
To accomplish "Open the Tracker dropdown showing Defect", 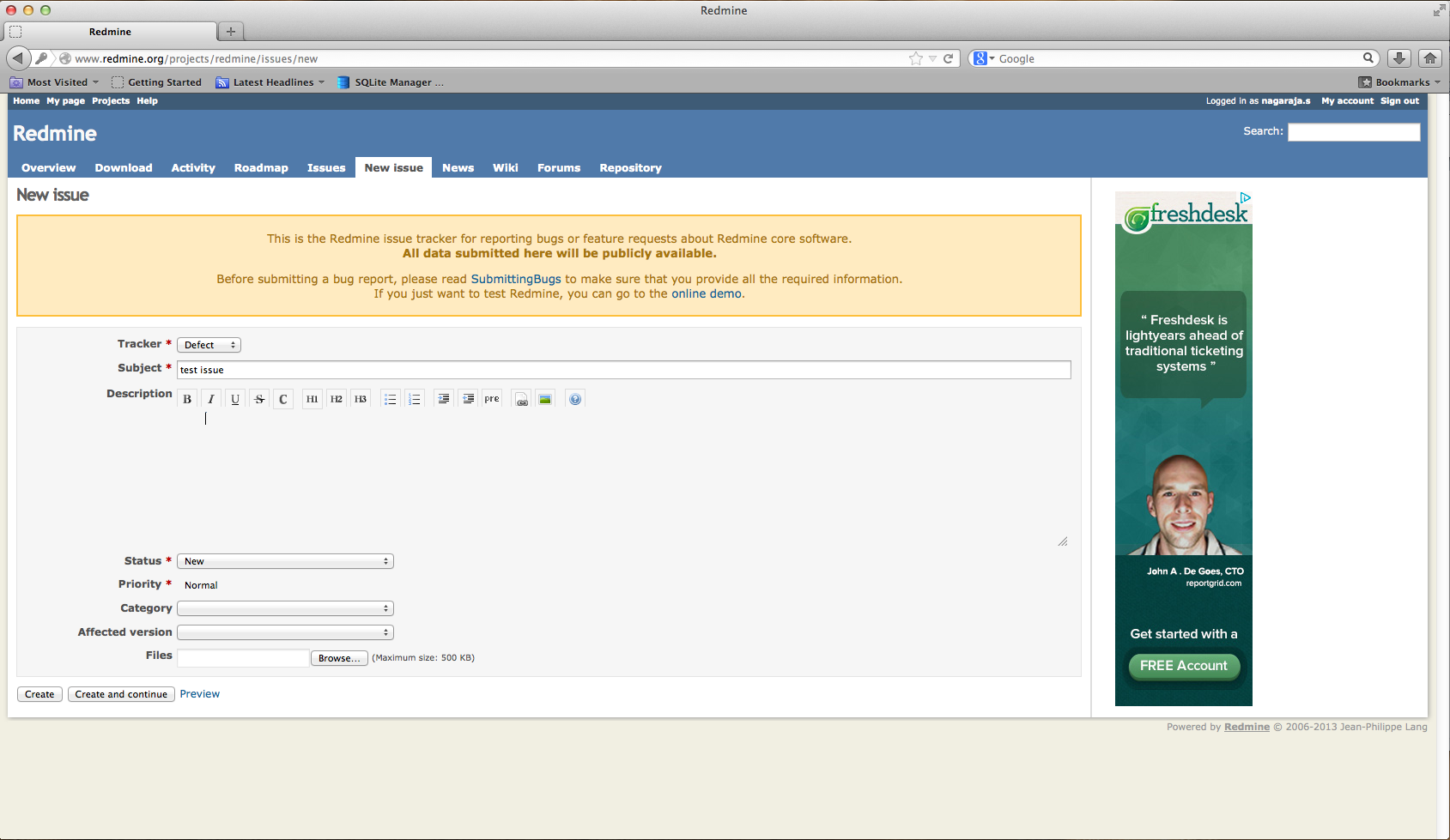I will (x=209, y=345).
